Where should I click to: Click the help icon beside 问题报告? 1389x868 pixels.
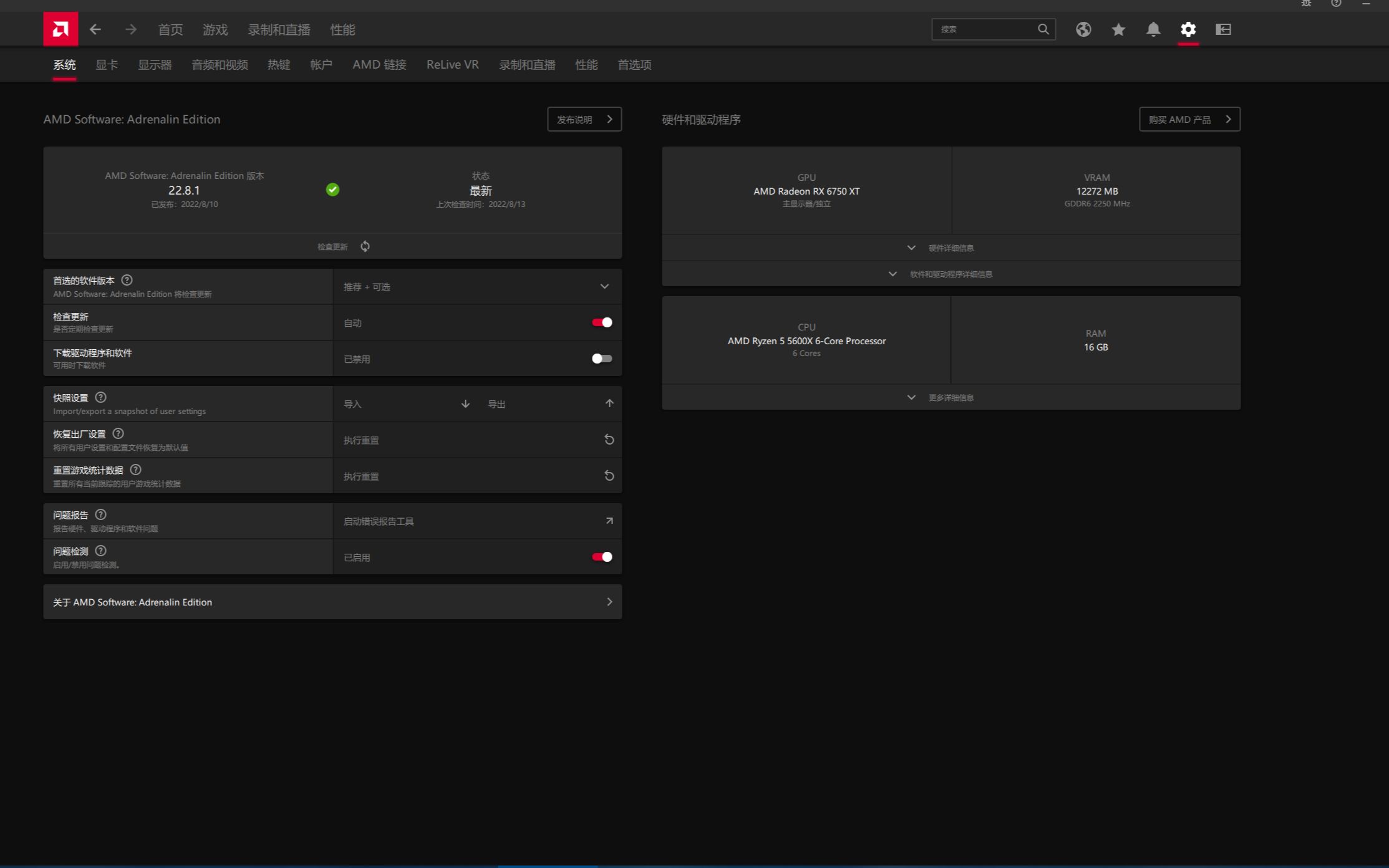(x=100, y=514)
